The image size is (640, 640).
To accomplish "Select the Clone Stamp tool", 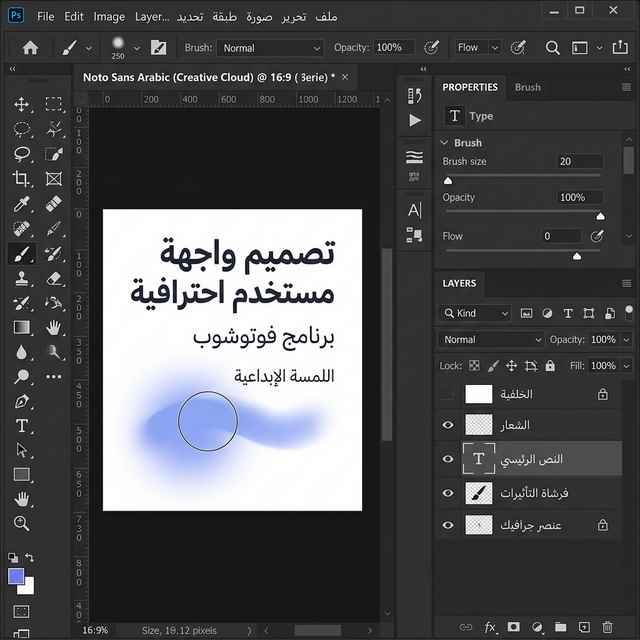I will (x=21, y=278).
